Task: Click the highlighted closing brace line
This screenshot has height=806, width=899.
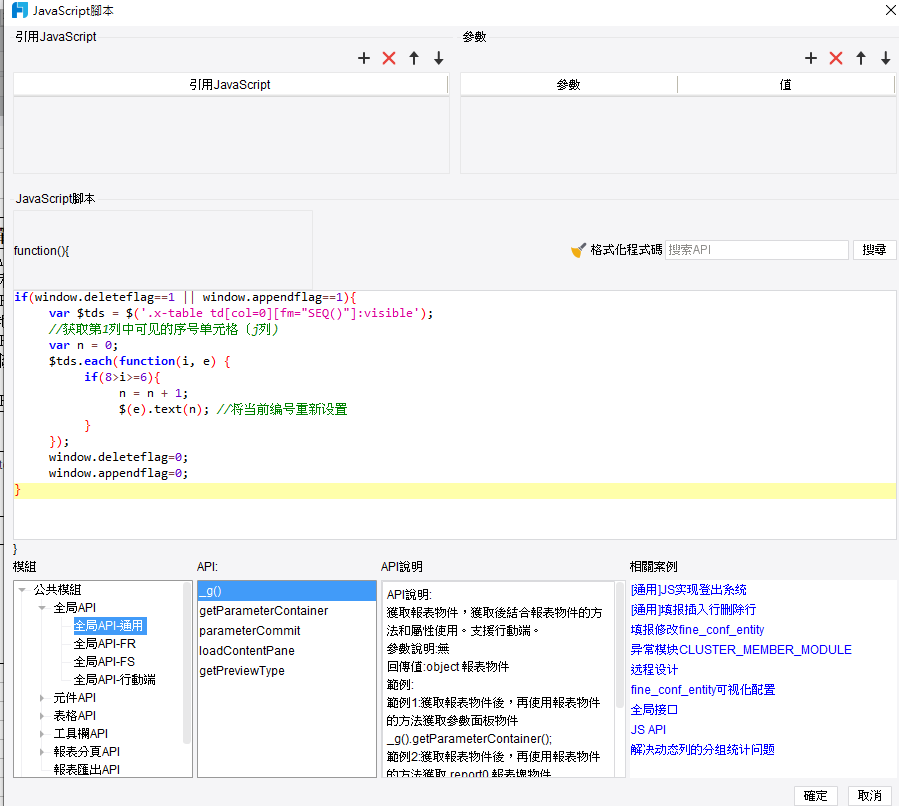Action: pos(455,490)
